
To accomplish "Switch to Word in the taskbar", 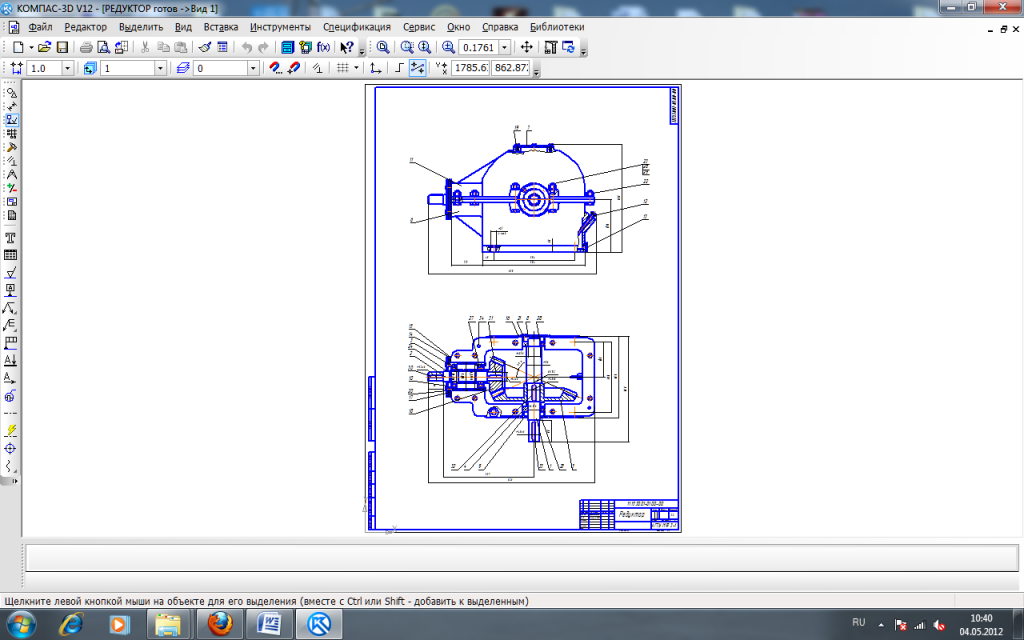I will click(x=269, y=624).
